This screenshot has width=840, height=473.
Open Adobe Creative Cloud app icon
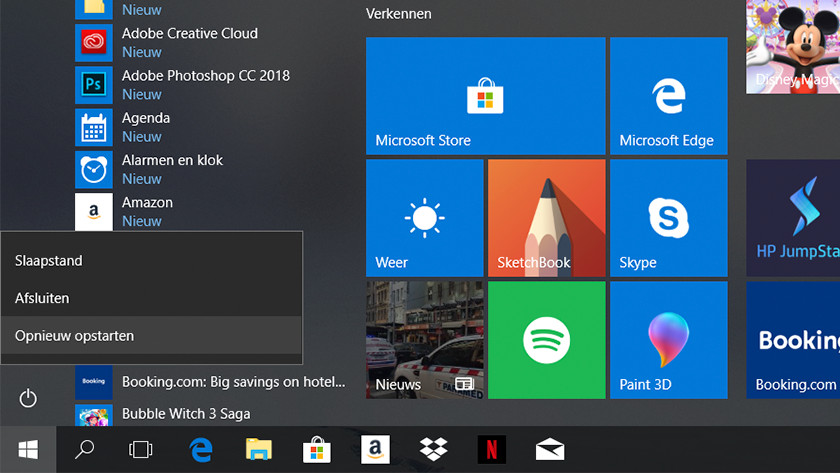(94, 42)
